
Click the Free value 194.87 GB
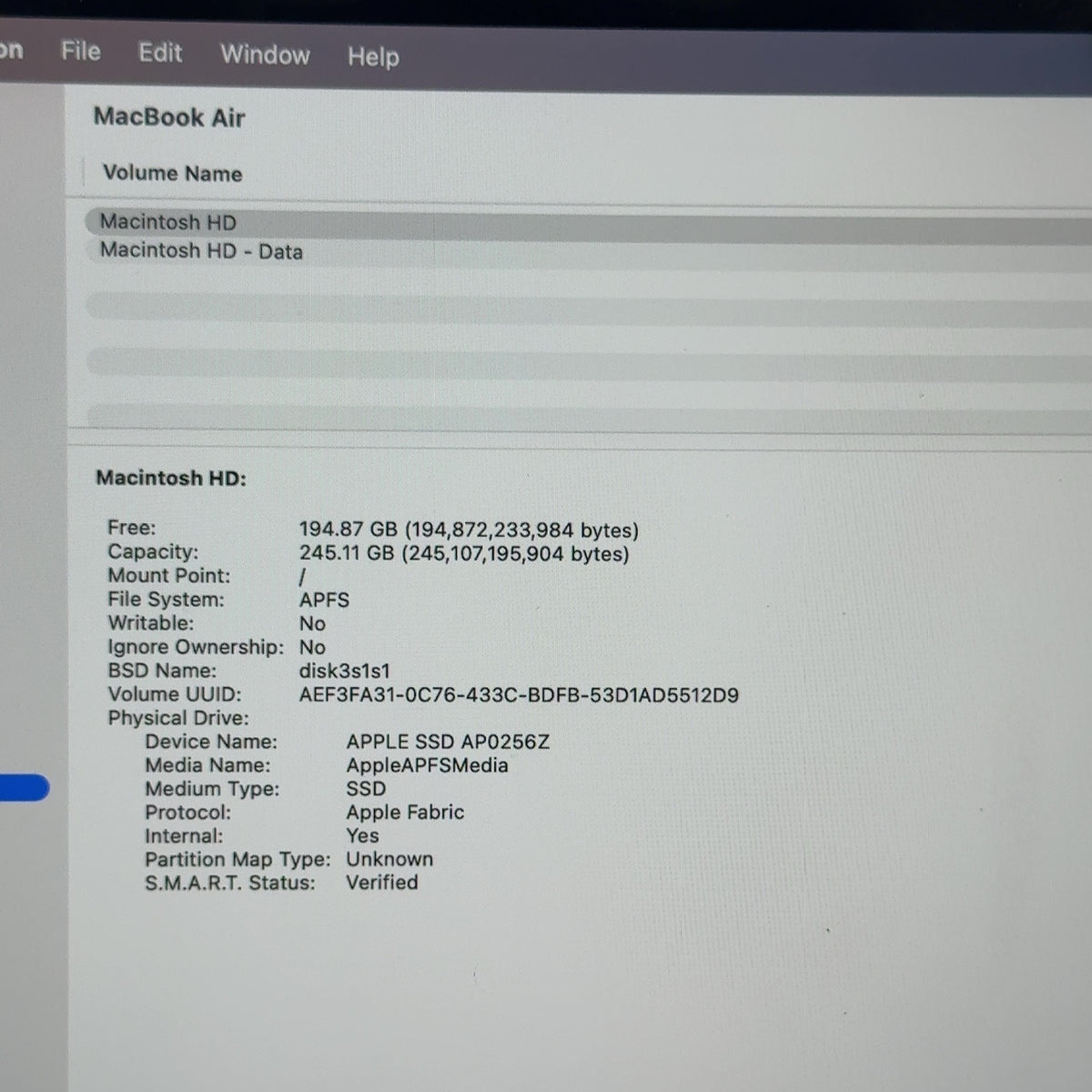(x=469, y=530)
